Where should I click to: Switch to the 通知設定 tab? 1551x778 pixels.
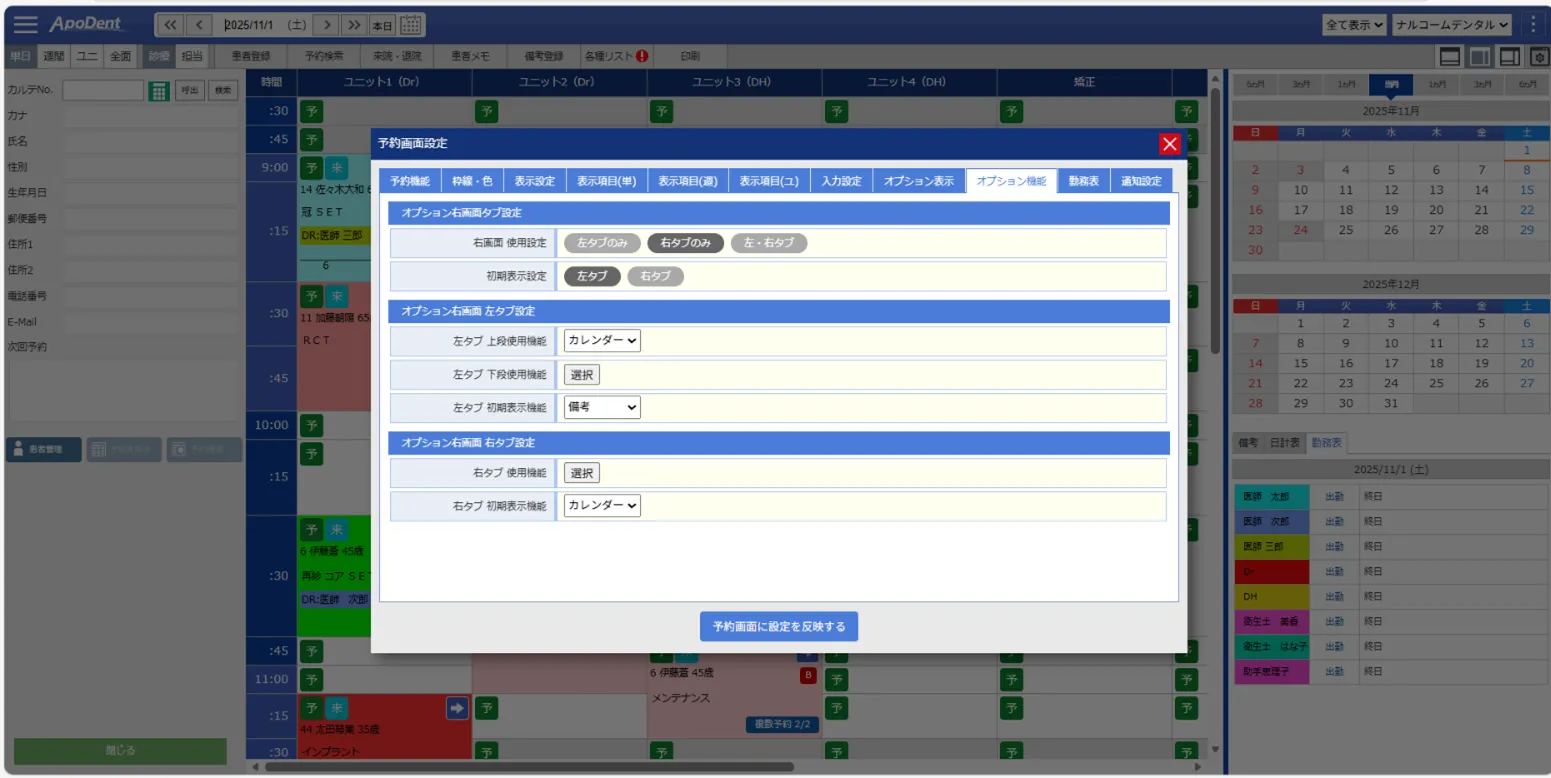[x=1141, y=181]
